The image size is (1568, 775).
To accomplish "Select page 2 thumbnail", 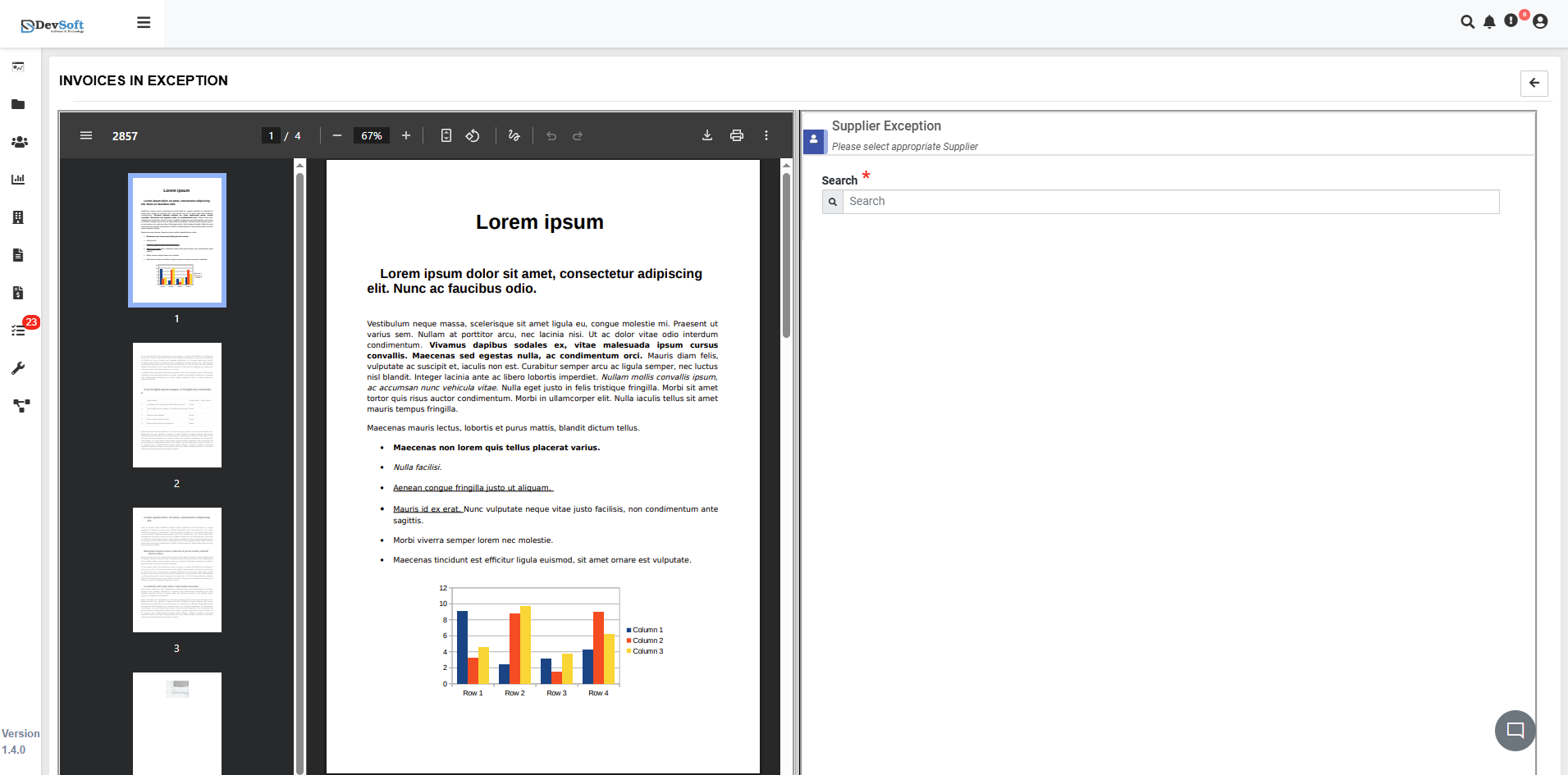I will pos(177,405).
